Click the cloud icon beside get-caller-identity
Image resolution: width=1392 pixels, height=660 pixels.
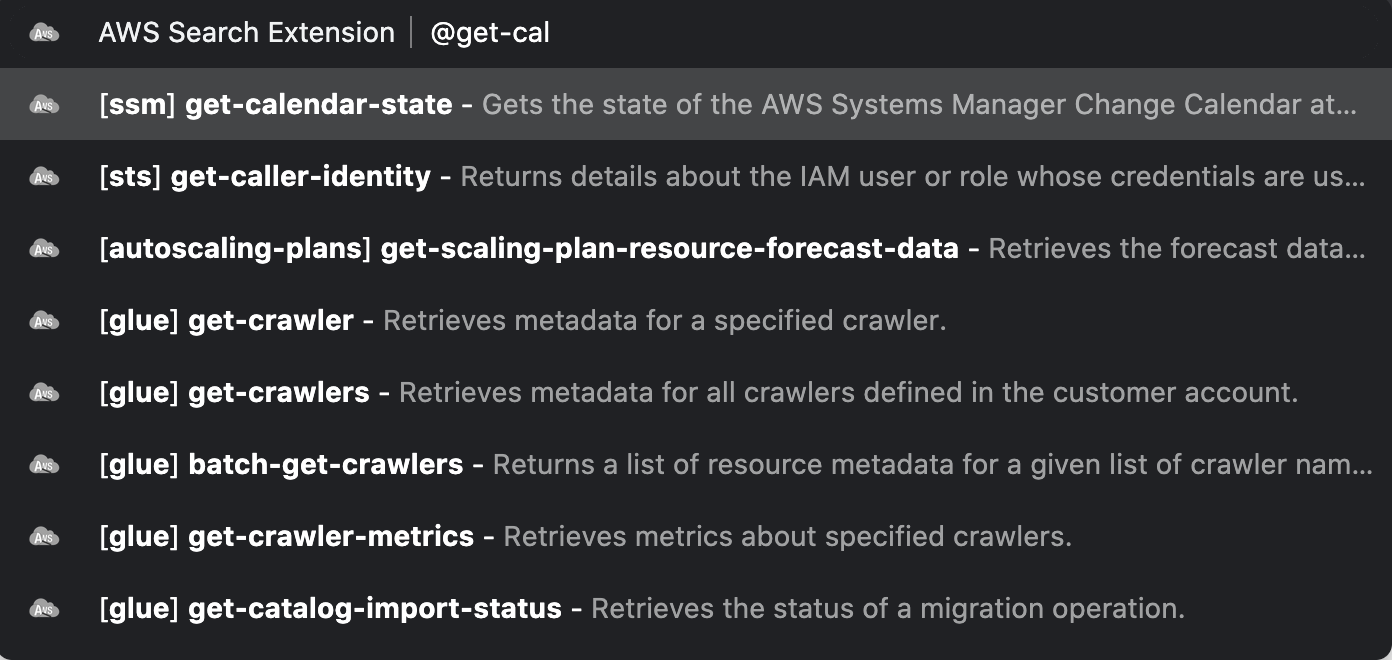click(x=44, y=177)
